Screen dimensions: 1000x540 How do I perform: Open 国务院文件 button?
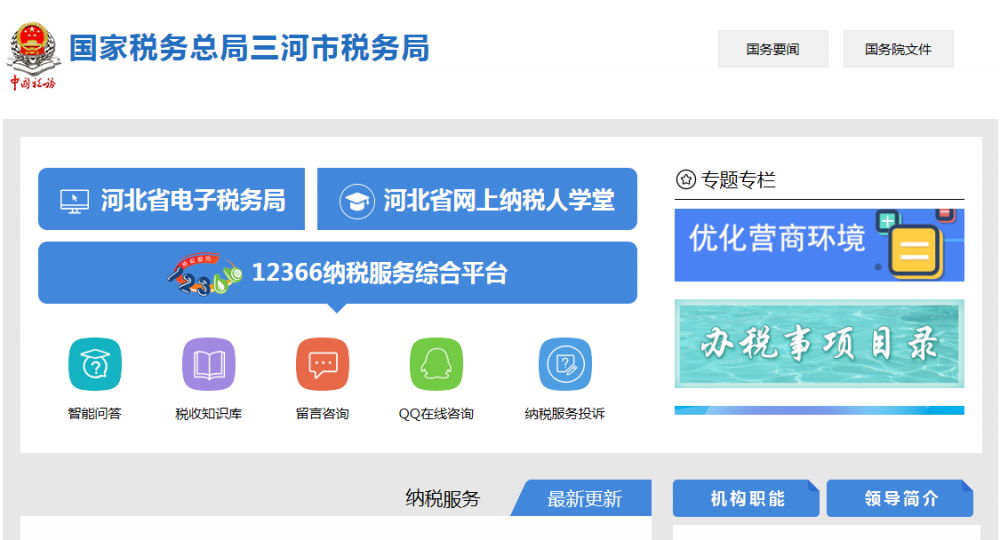tap(897, 49)
